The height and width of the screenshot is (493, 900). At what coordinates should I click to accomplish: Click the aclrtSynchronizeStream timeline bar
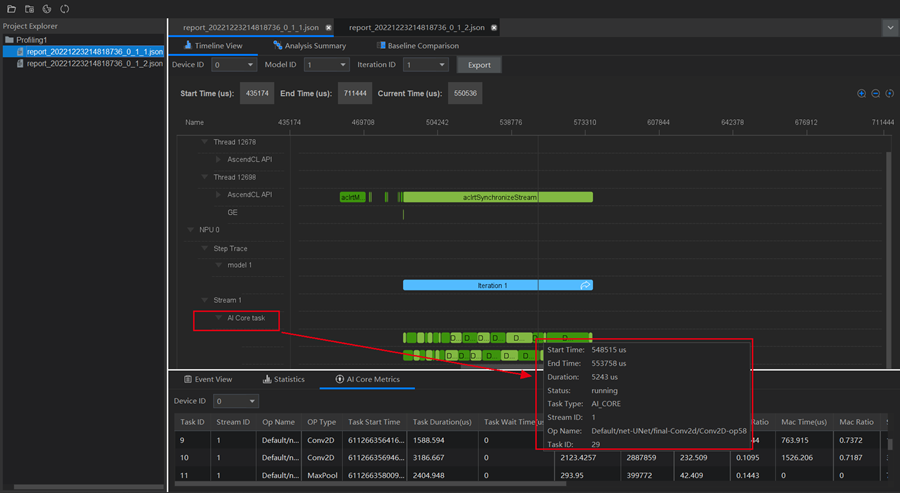(498, 197)
